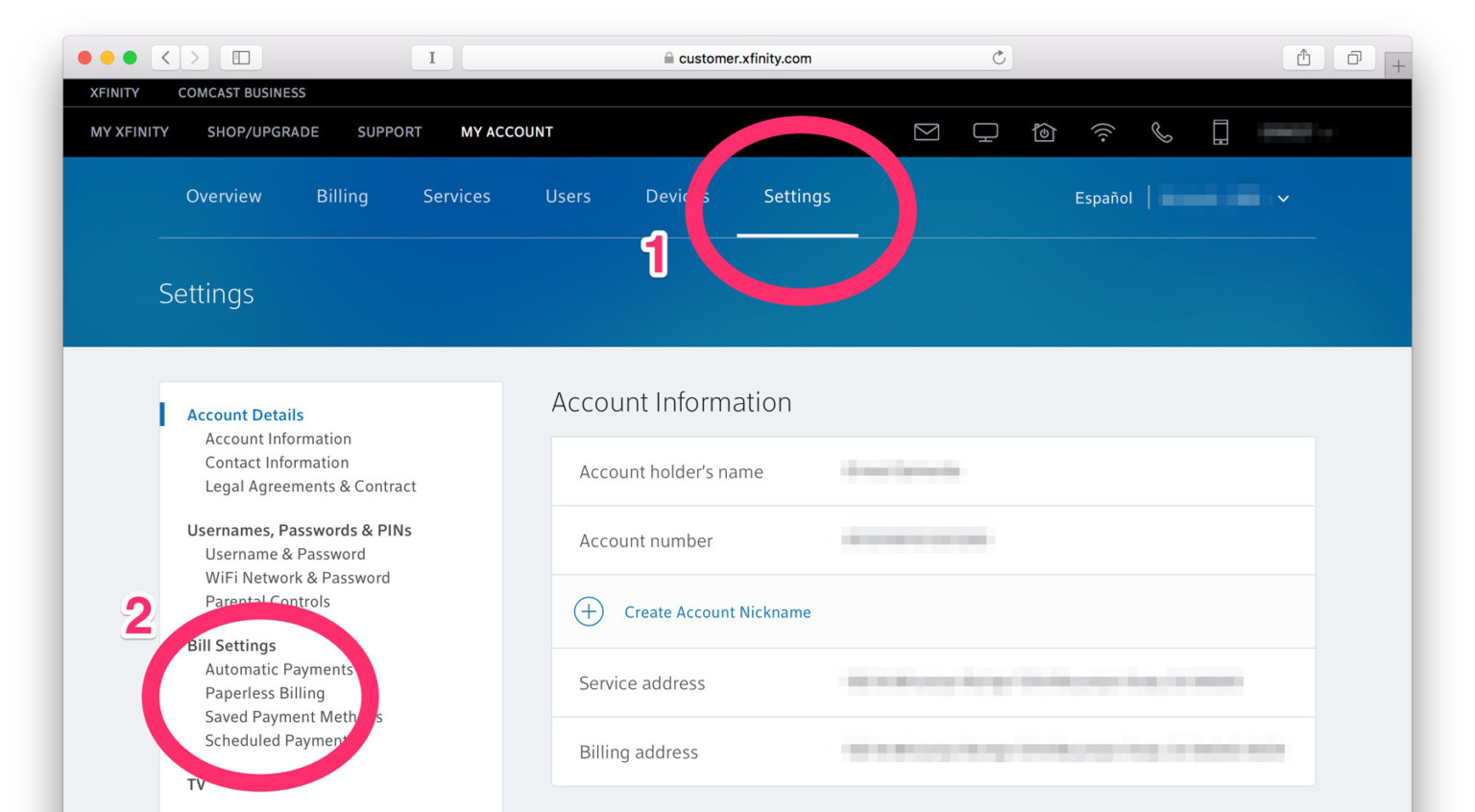The image size is (1475, 812).
Task: Expand the account name dropdown next to Español
Action: point(1284,199)
